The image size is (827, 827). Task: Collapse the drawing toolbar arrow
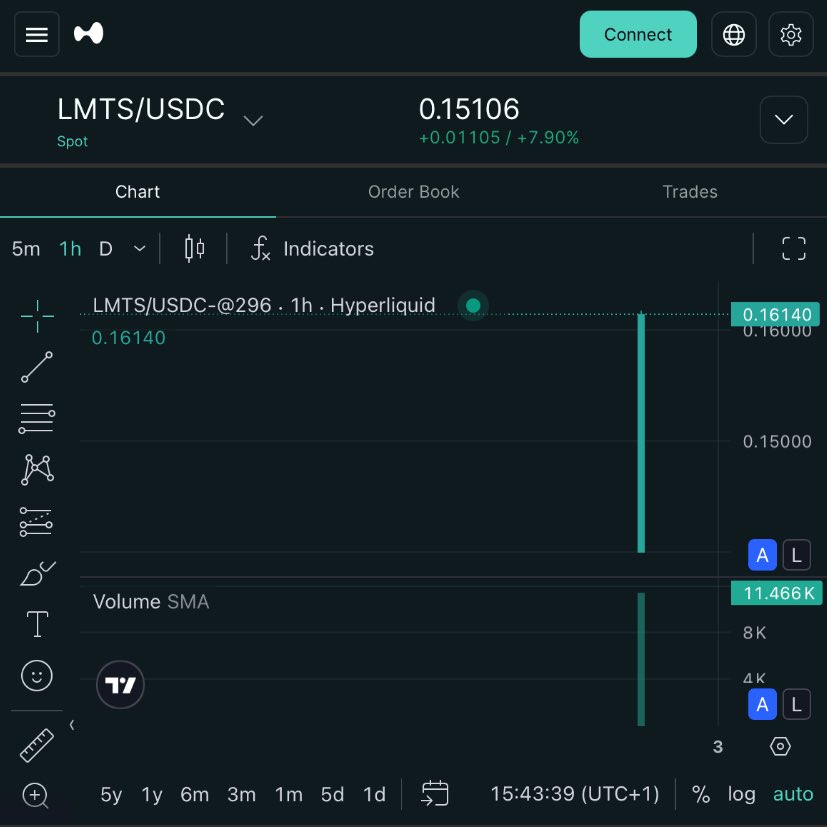pos(72,725)
